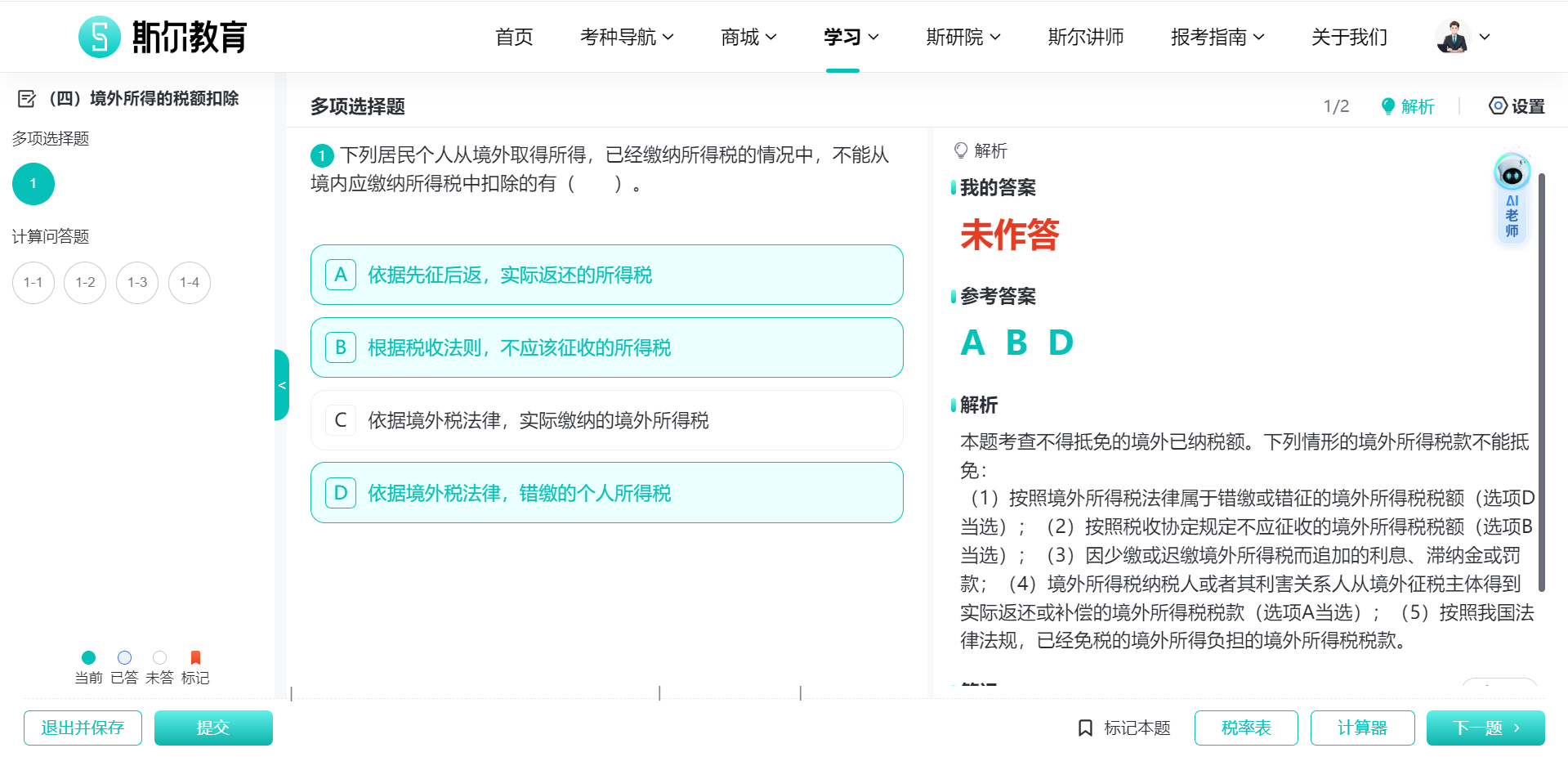Go to 首页 in the navigation bar
This screenshot has width=1568, height=757.
513,37
